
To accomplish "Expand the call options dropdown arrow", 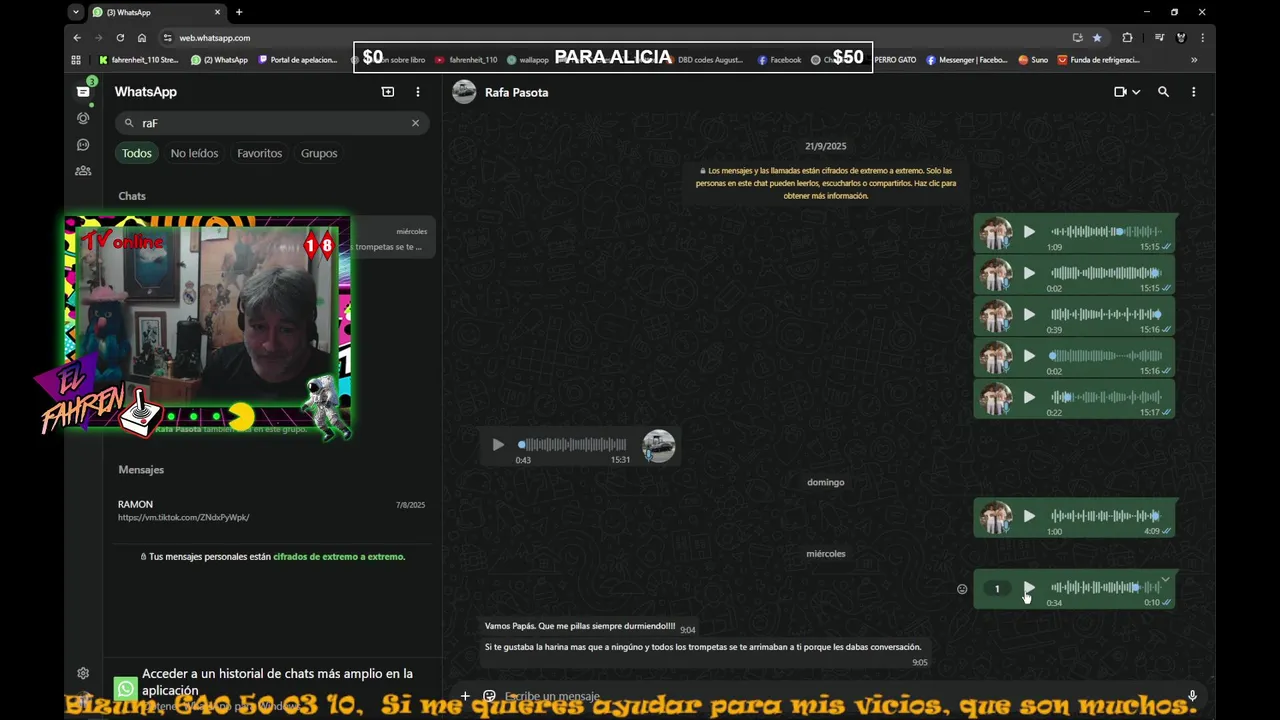I will pyautogui.click(x=1136, y=92).
